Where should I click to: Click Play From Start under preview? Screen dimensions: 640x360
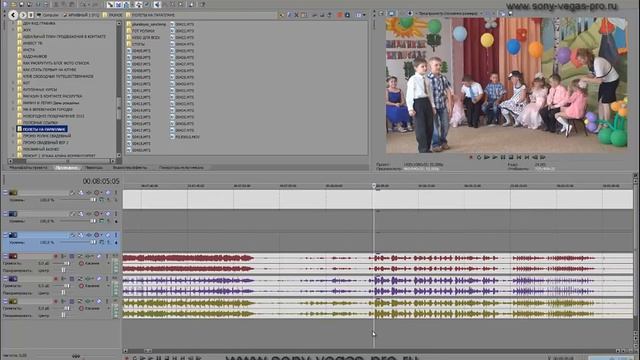coord(487,157)
